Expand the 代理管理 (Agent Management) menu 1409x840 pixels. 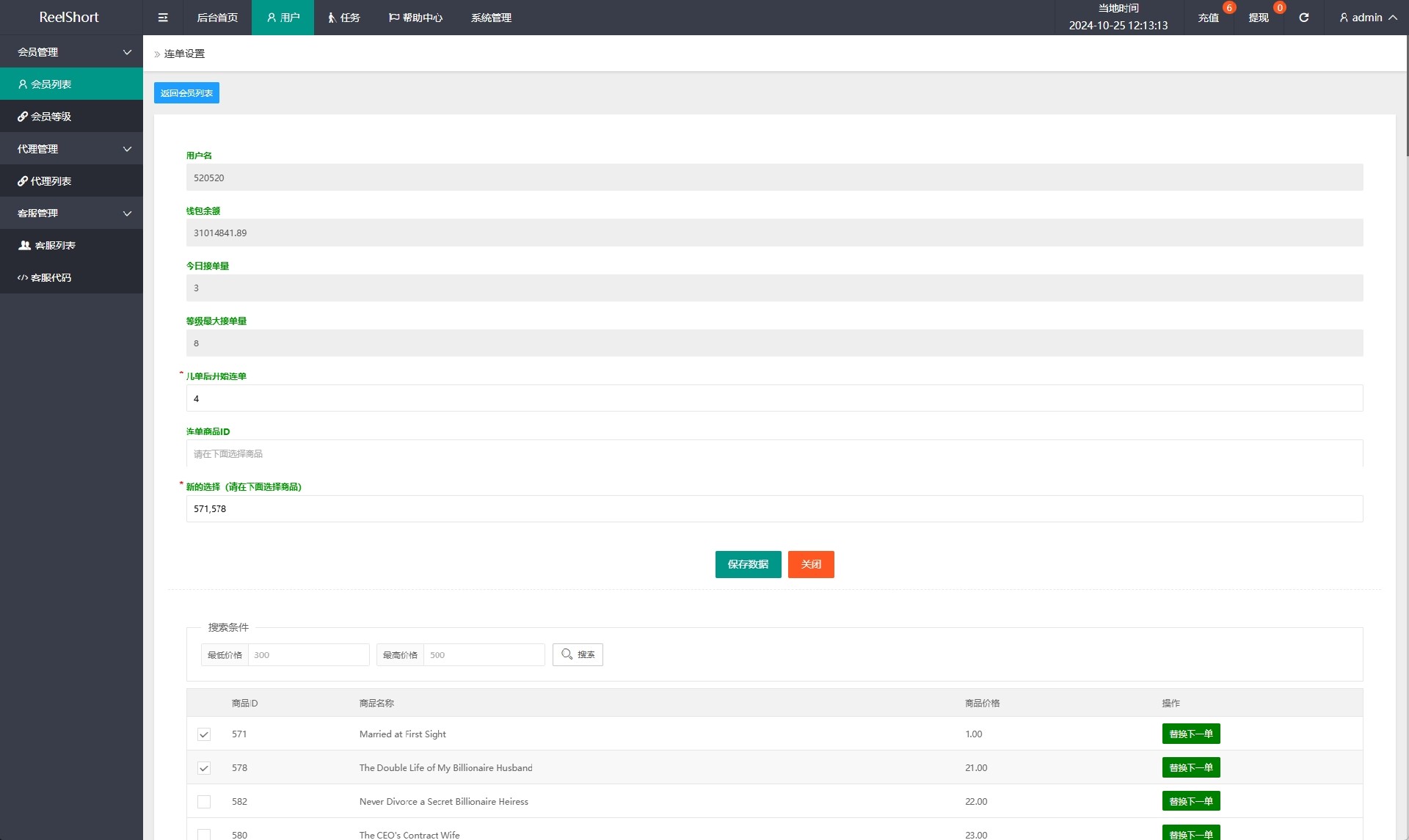[x=71, y=148]
